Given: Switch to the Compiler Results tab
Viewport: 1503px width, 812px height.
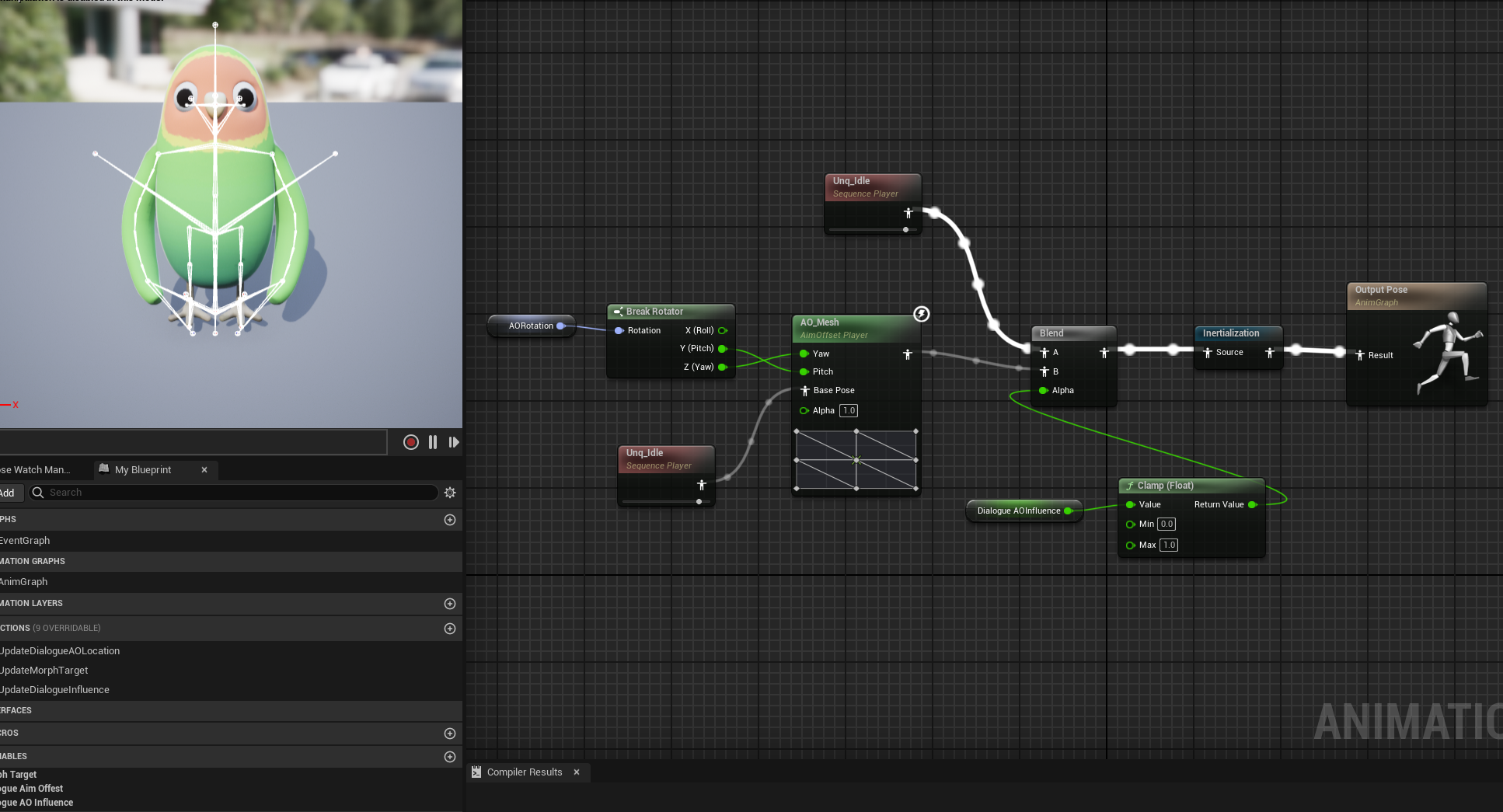Looking at the screenshot, I should pos(524,772).
